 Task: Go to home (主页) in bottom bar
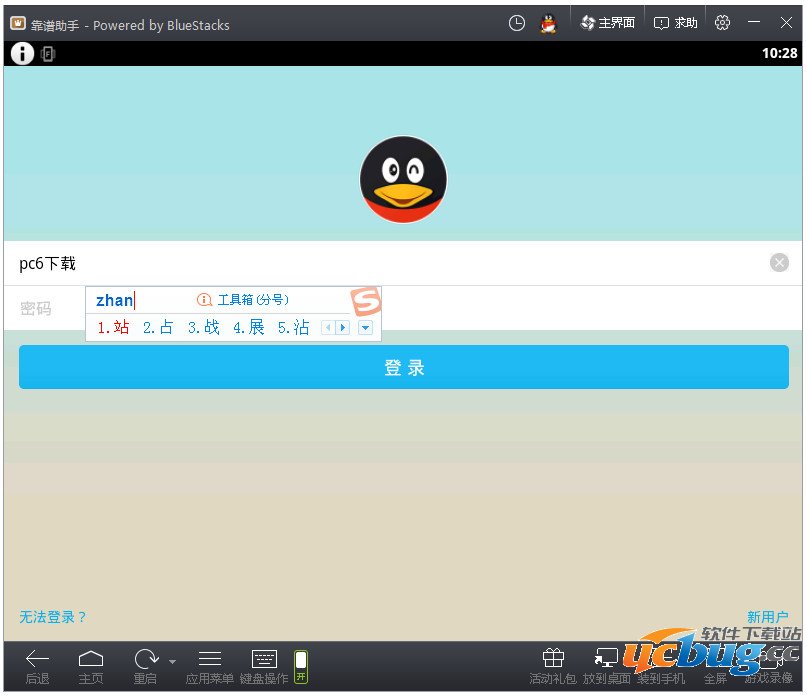click(91, 658)
